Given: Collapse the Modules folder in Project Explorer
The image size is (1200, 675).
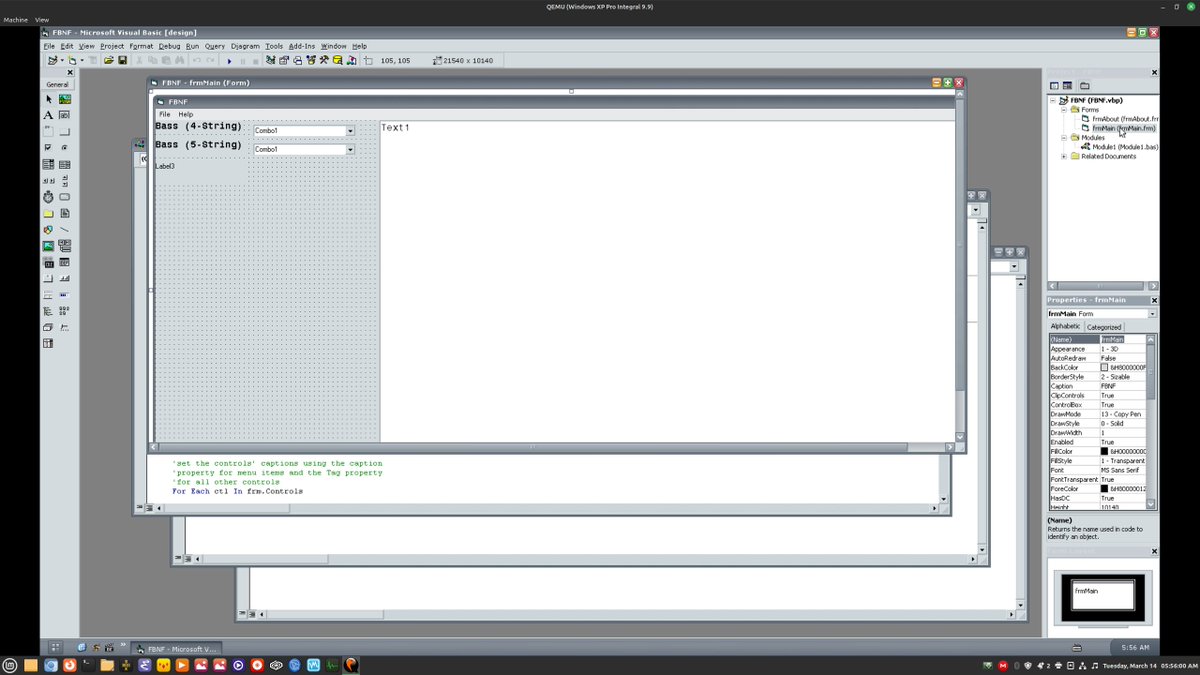Looking at the screenshot, I should 1064,138.
